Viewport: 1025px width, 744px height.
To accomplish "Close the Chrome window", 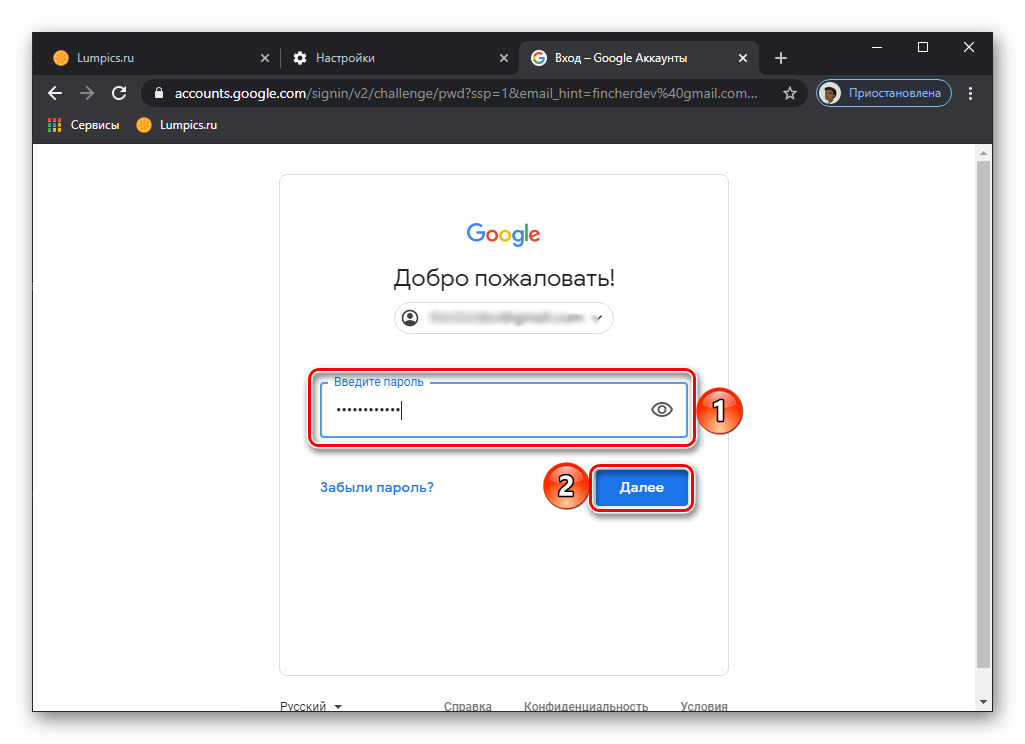I will pos(969,47).
